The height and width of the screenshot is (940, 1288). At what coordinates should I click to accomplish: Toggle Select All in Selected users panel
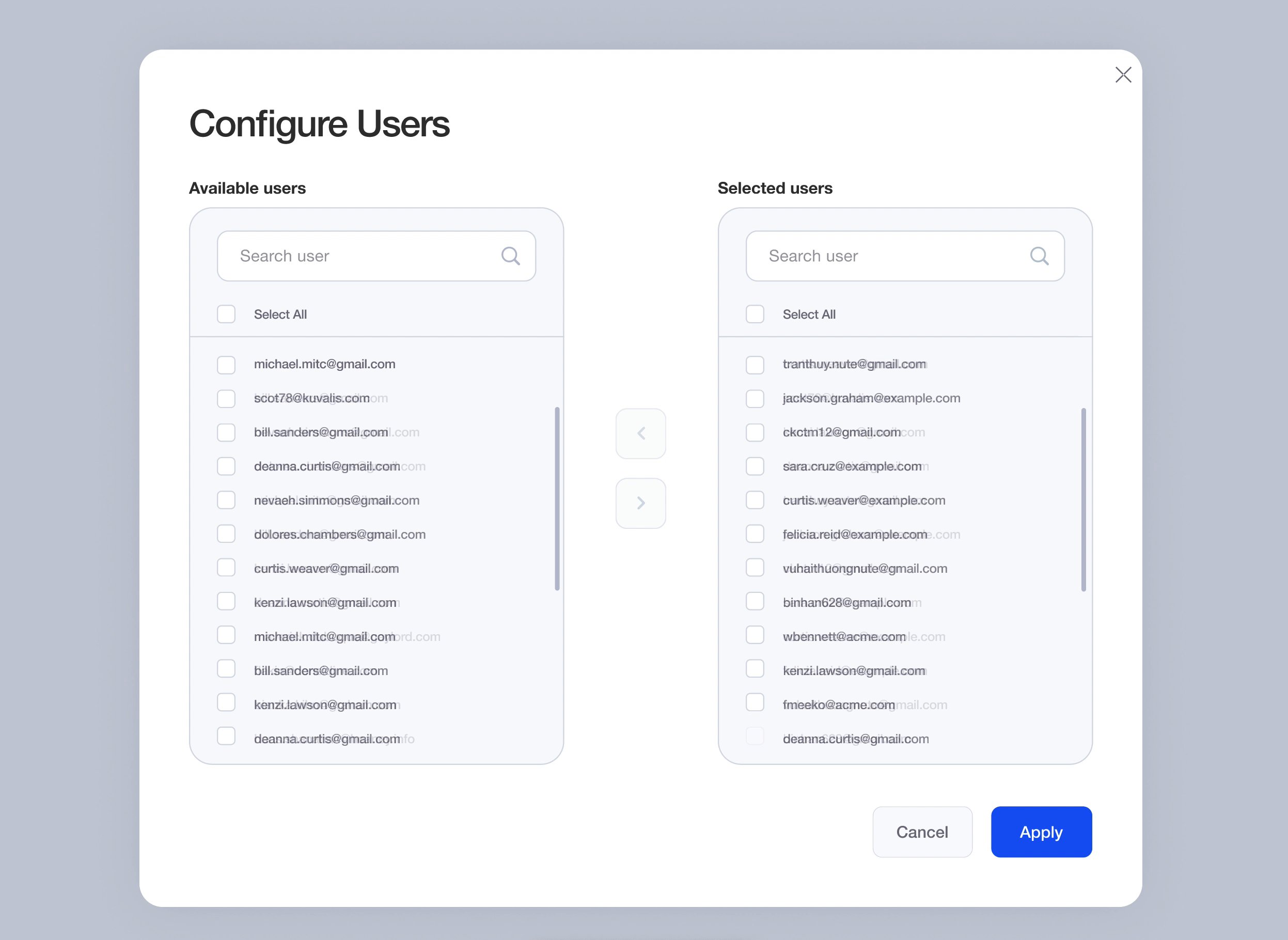click(756, 314)
